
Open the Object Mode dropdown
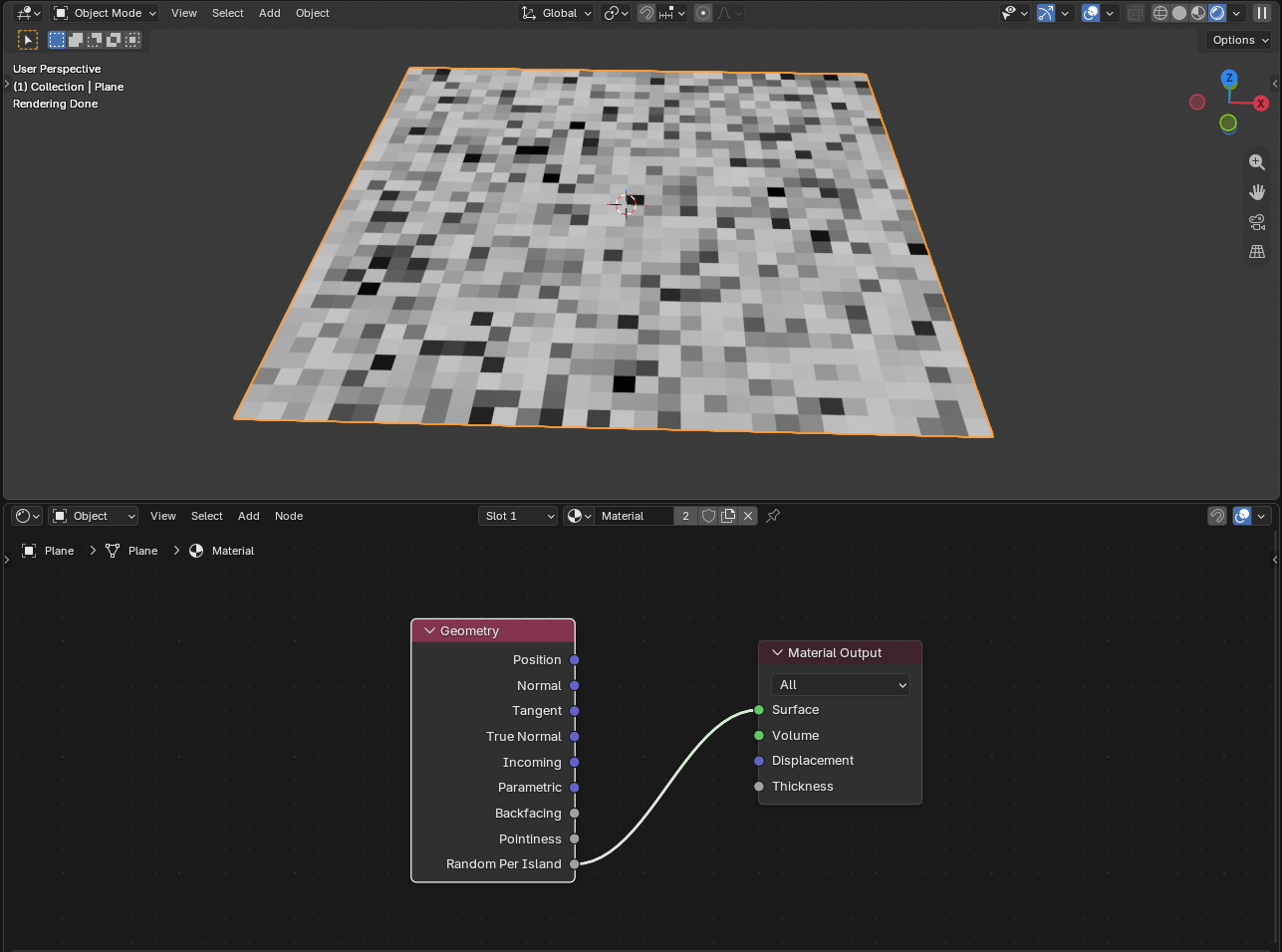[105, 13]
